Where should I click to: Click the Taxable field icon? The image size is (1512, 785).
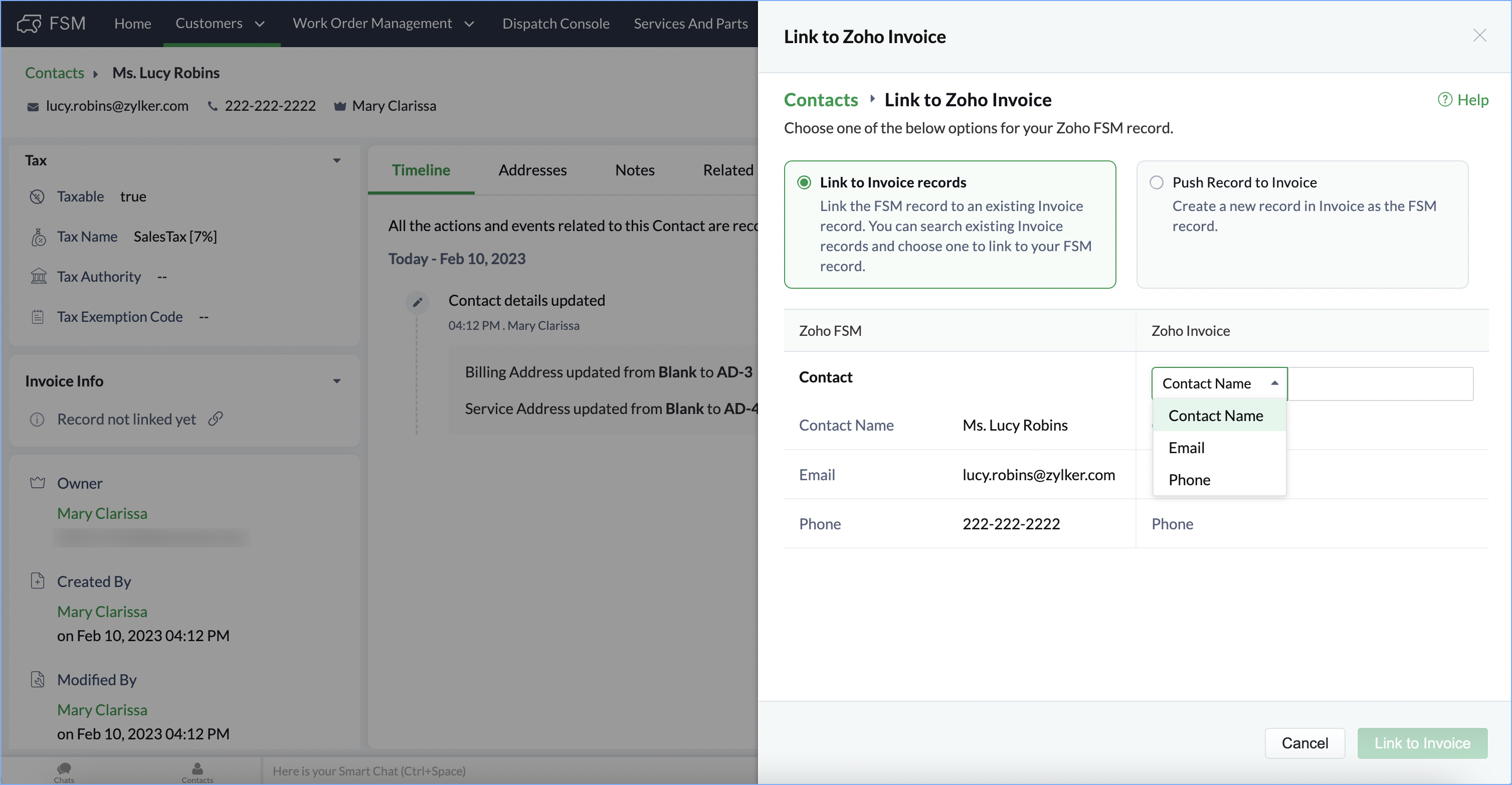37,197
